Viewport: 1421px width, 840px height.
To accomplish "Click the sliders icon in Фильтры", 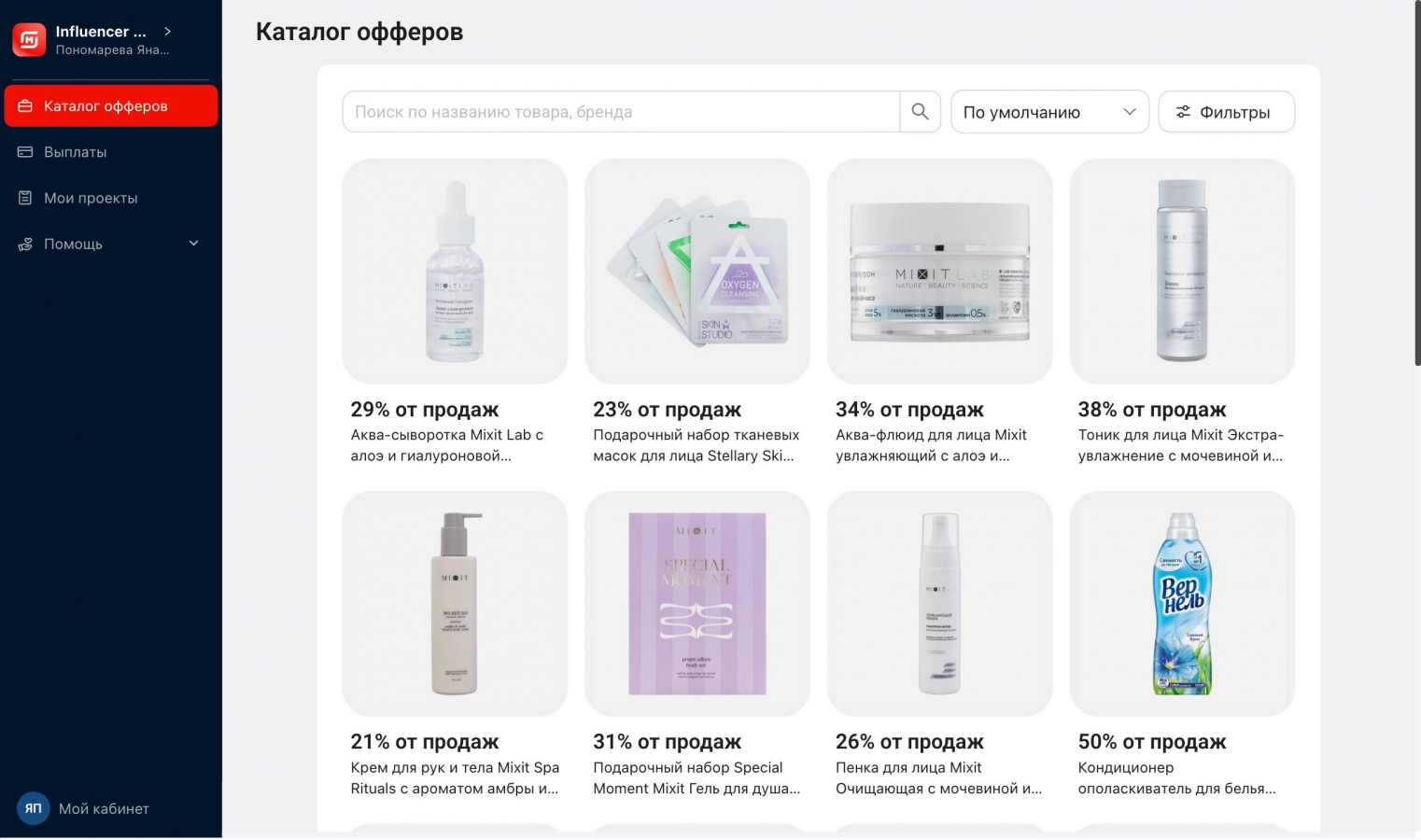I will pyautogui.click(x=1183, y=112).
